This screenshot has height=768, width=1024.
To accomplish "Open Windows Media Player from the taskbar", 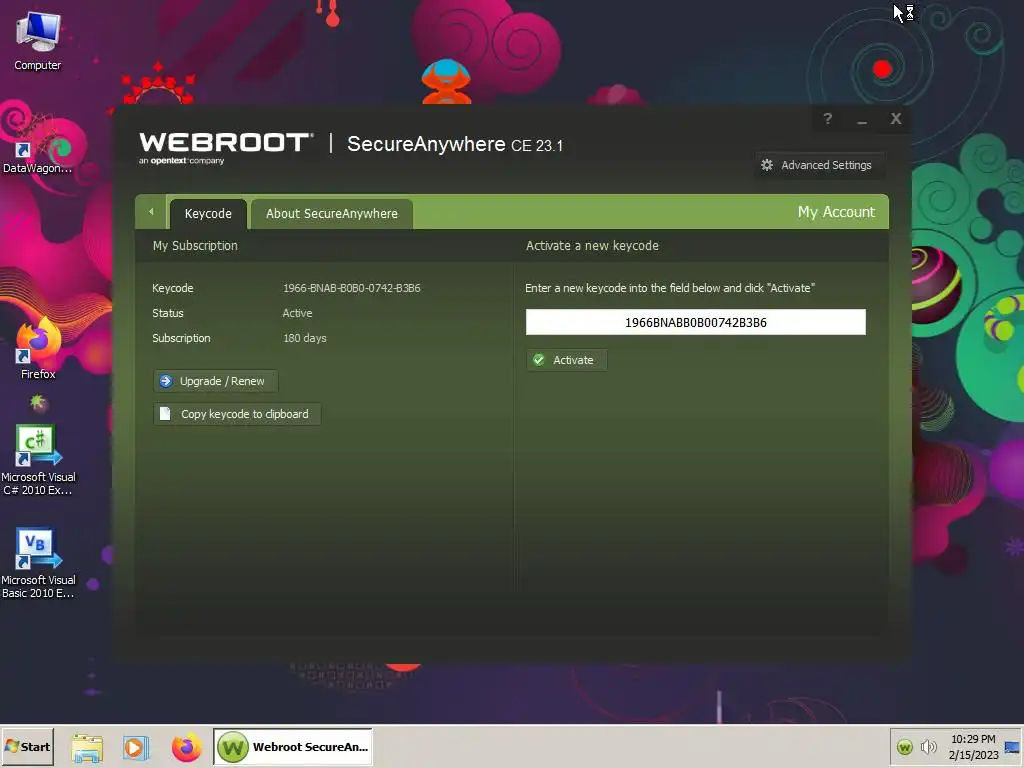I will (x=136, y=747).
